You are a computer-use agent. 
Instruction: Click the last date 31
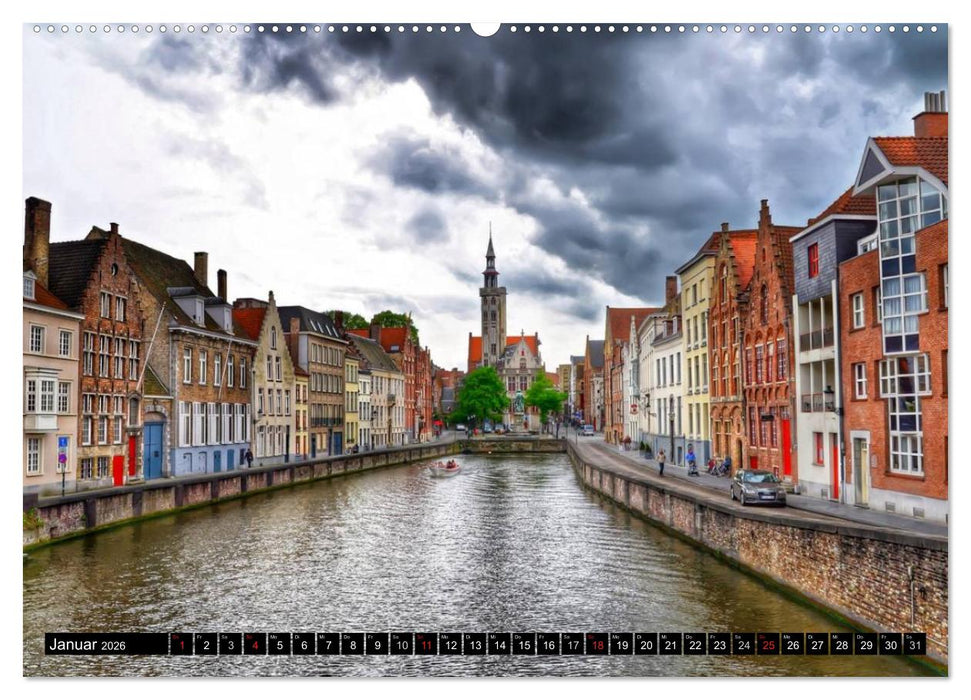pyautogui.click(x=913, y=645)
